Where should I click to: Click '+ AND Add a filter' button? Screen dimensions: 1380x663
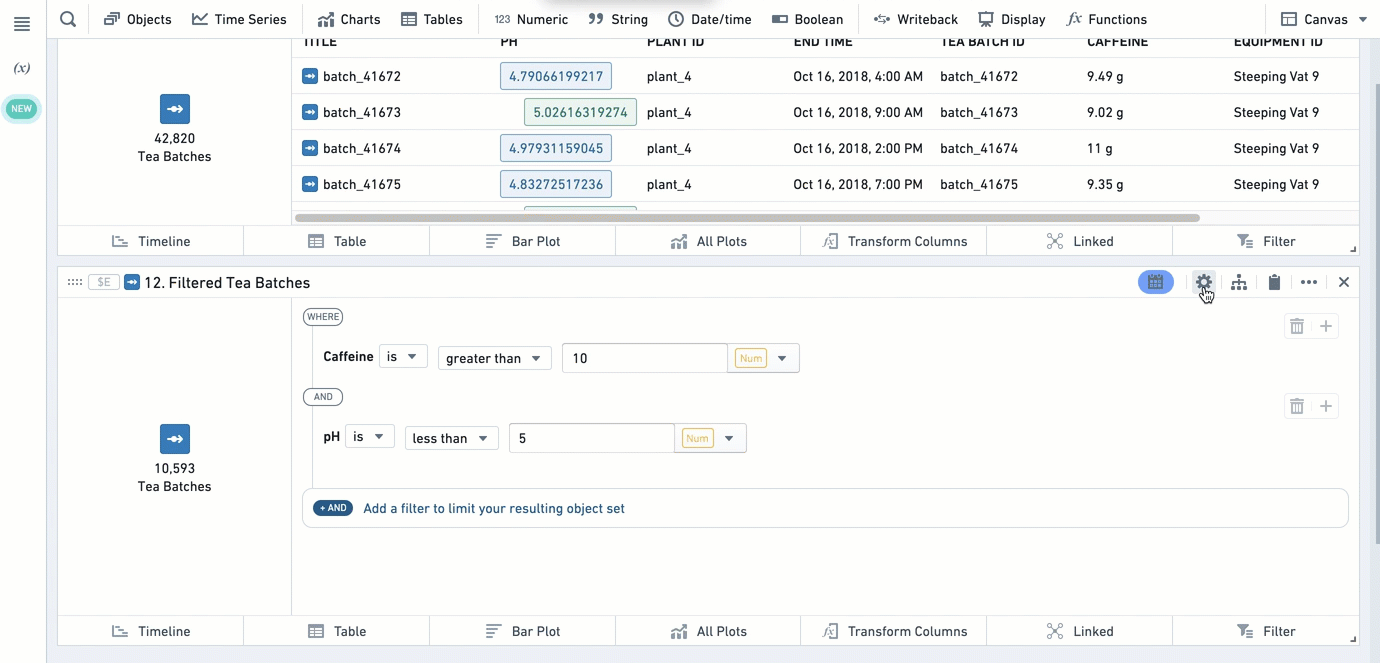825,508
